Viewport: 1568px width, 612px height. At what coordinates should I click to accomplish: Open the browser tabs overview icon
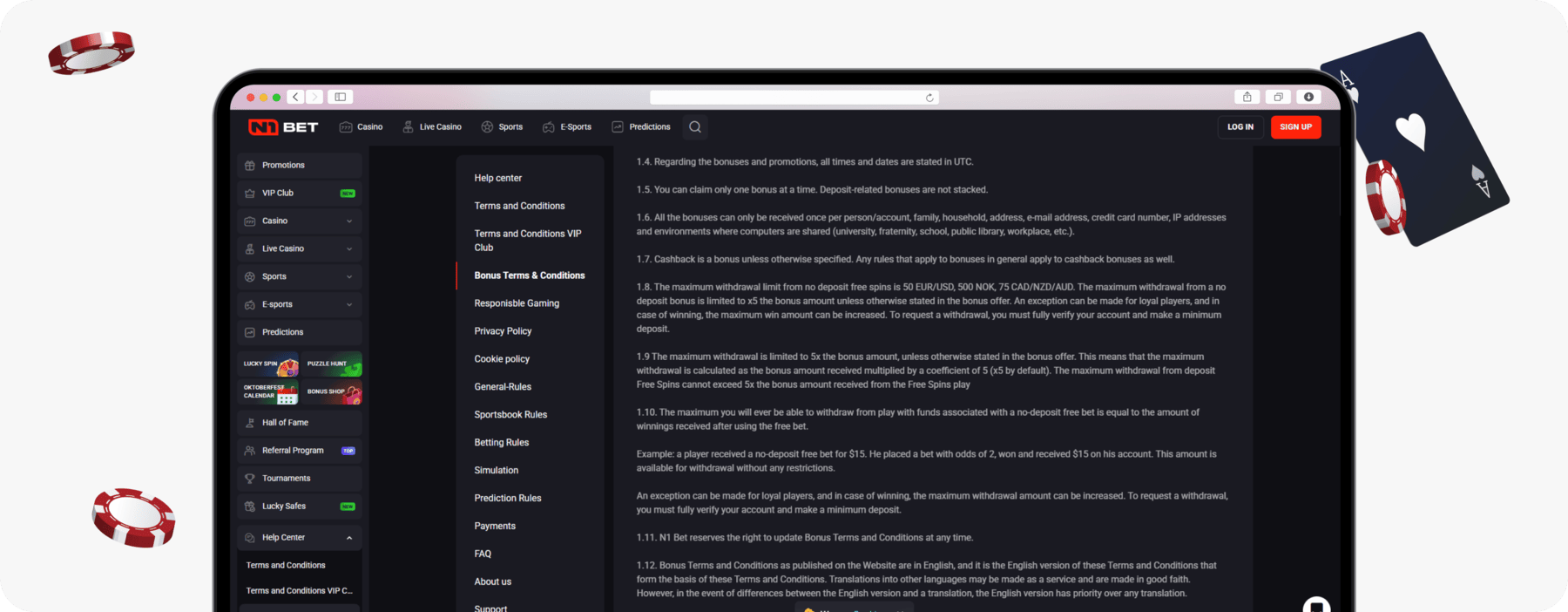(x=1278, y=97)
